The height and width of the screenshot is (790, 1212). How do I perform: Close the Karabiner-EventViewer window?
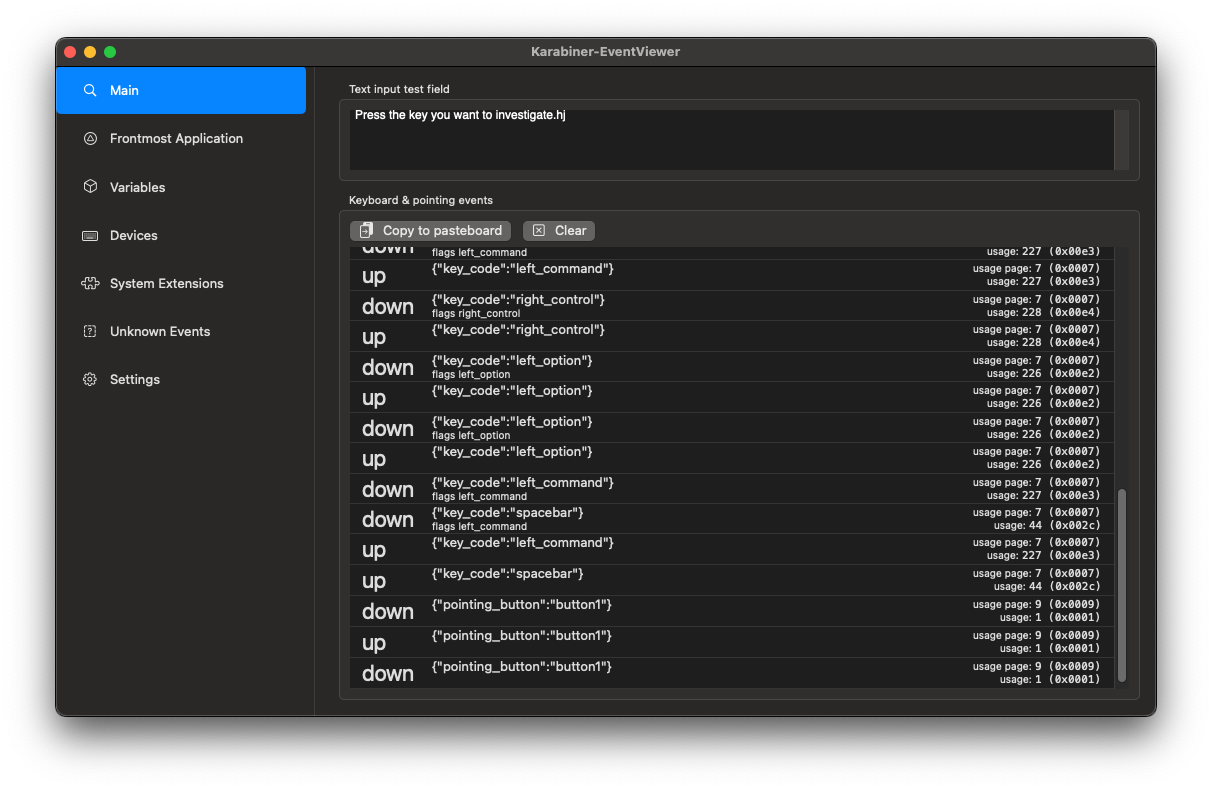70,52
